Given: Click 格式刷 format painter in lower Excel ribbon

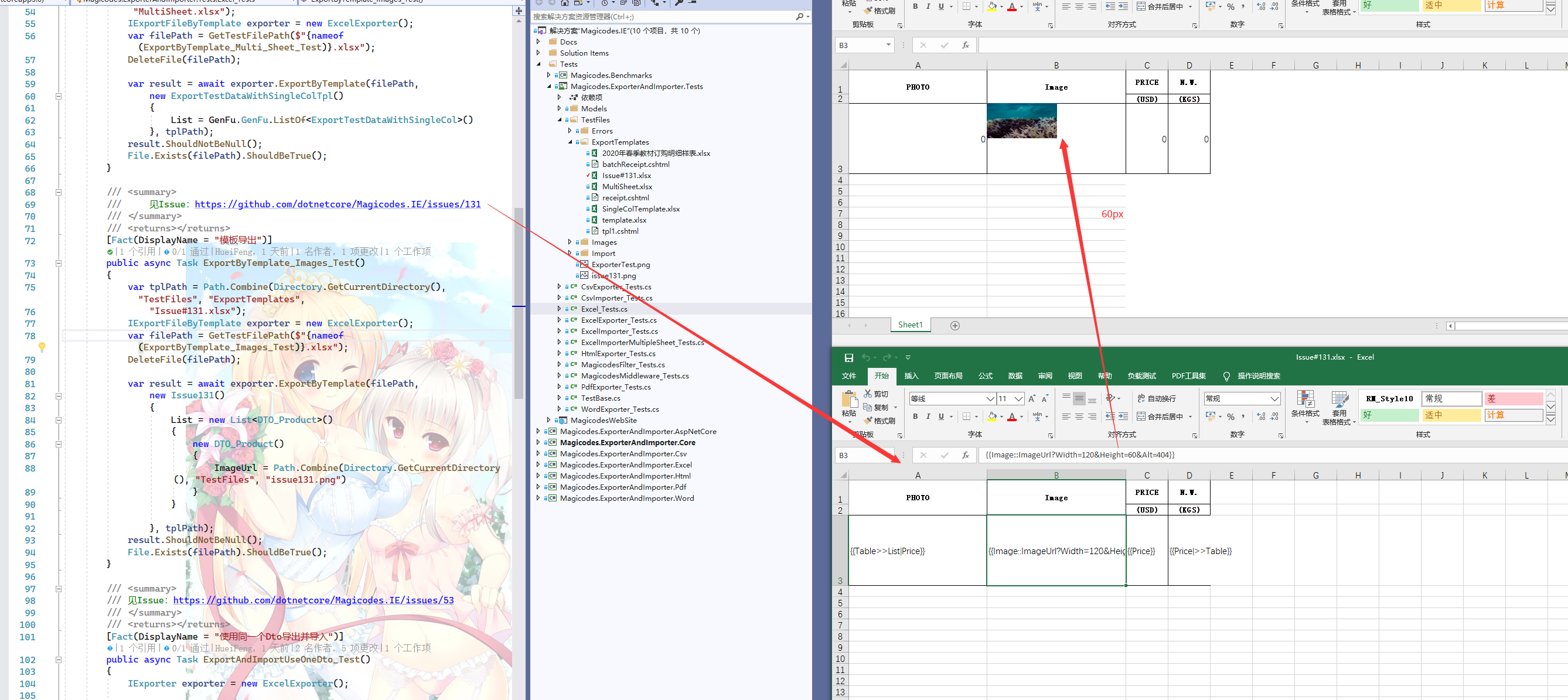Looking at the screenshot, I should (x=879, y=421).
